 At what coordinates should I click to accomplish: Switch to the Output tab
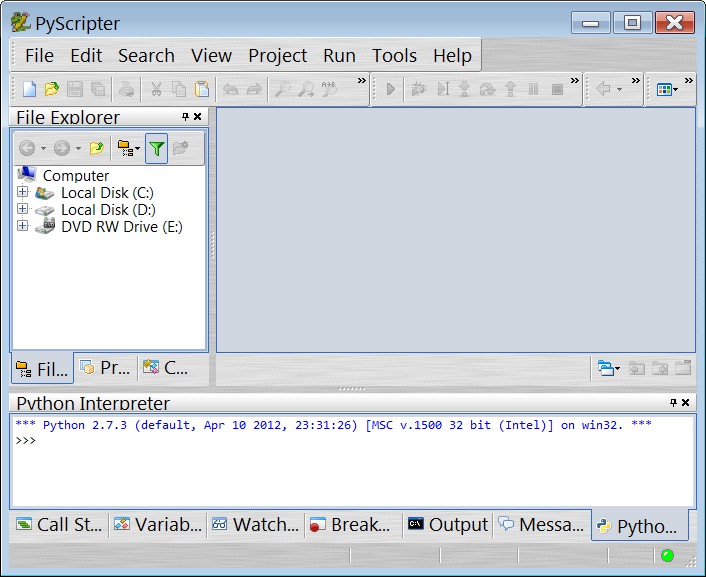(x=448, y=525)
